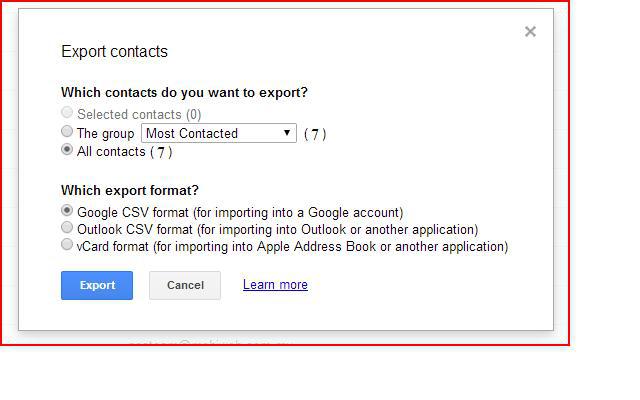This screenshot has width=640, height=400.
Task: Select the Outlook CSV format radio button
Action: (x=67, y=228)
